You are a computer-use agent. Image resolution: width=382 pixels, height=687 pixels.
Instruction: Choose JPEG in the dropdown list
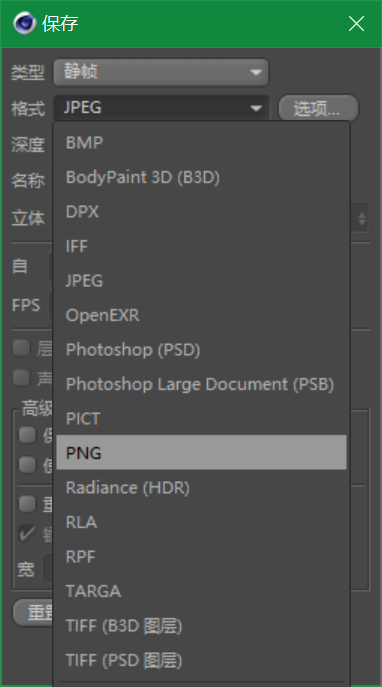(x=201, y=280)
